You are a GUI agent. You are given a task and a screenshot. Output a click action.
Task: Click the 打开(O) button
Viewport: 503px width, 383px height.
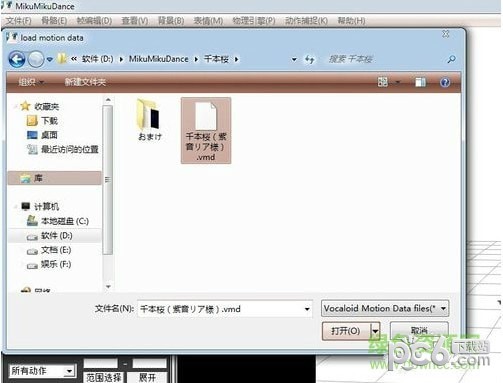(346, 331)
